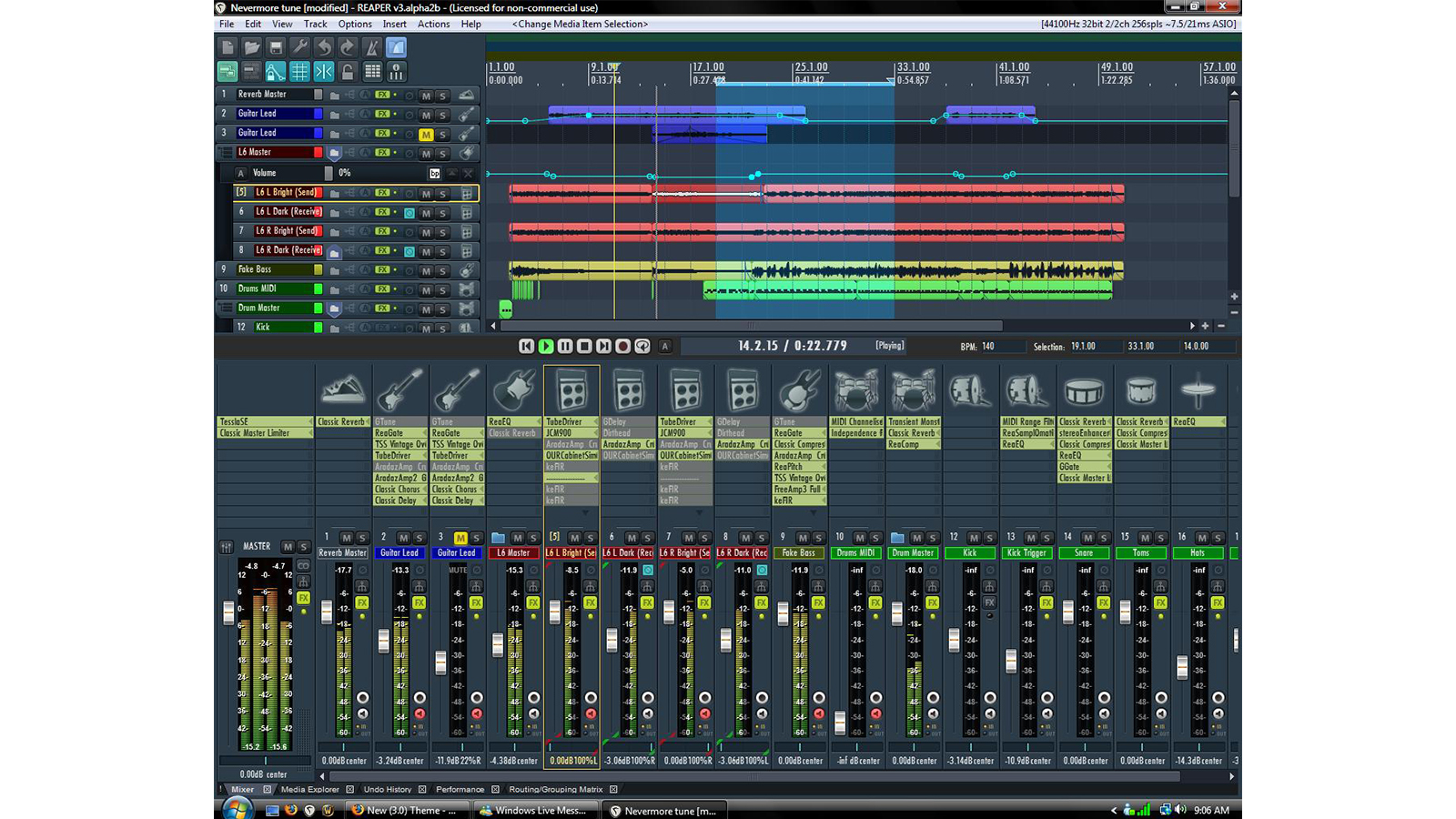
Task: Toggle envelope lock points icon
Action: (276, 71)
